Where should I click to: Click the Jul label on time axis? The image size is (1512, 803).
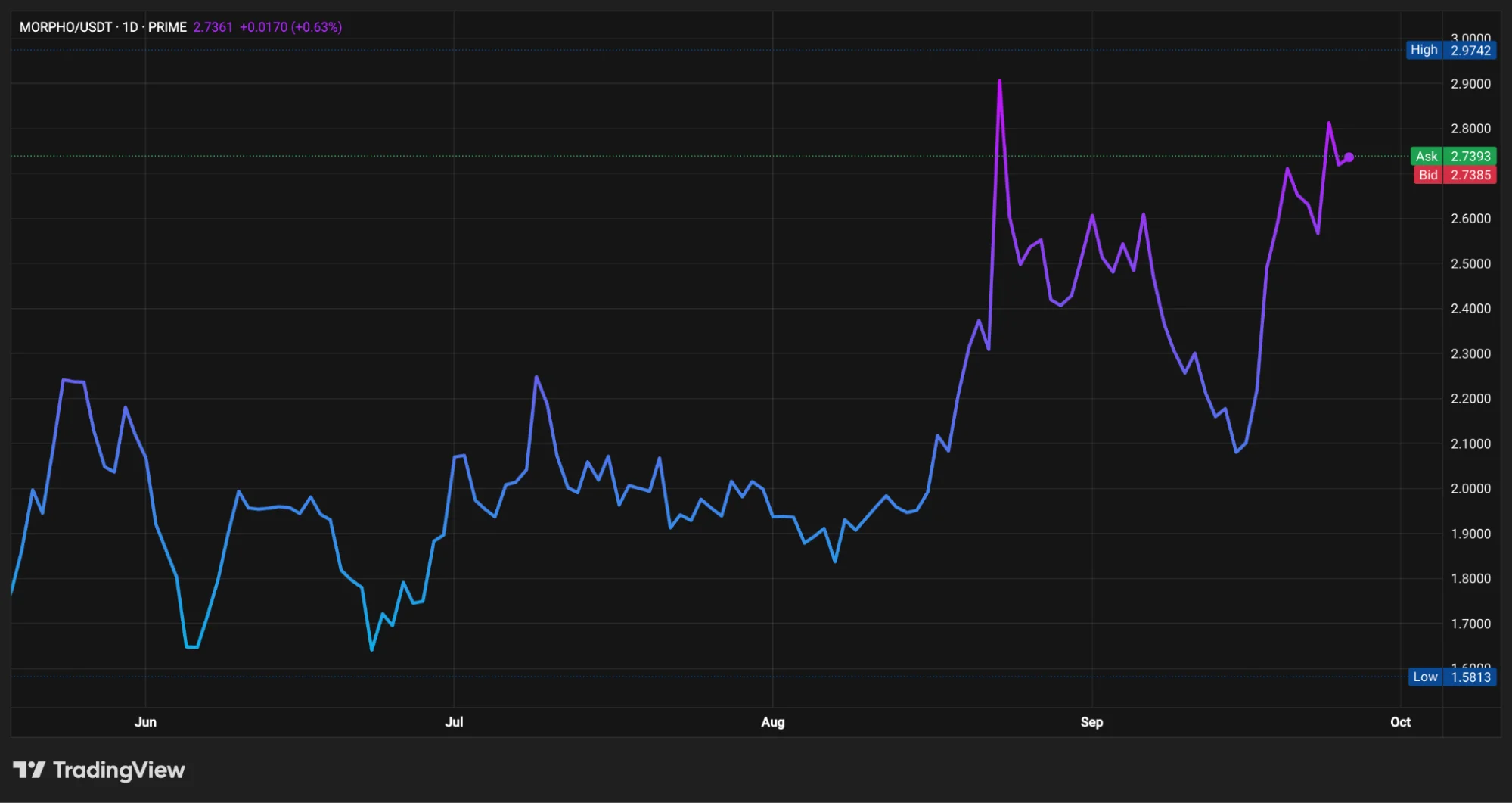coord(454,722)
